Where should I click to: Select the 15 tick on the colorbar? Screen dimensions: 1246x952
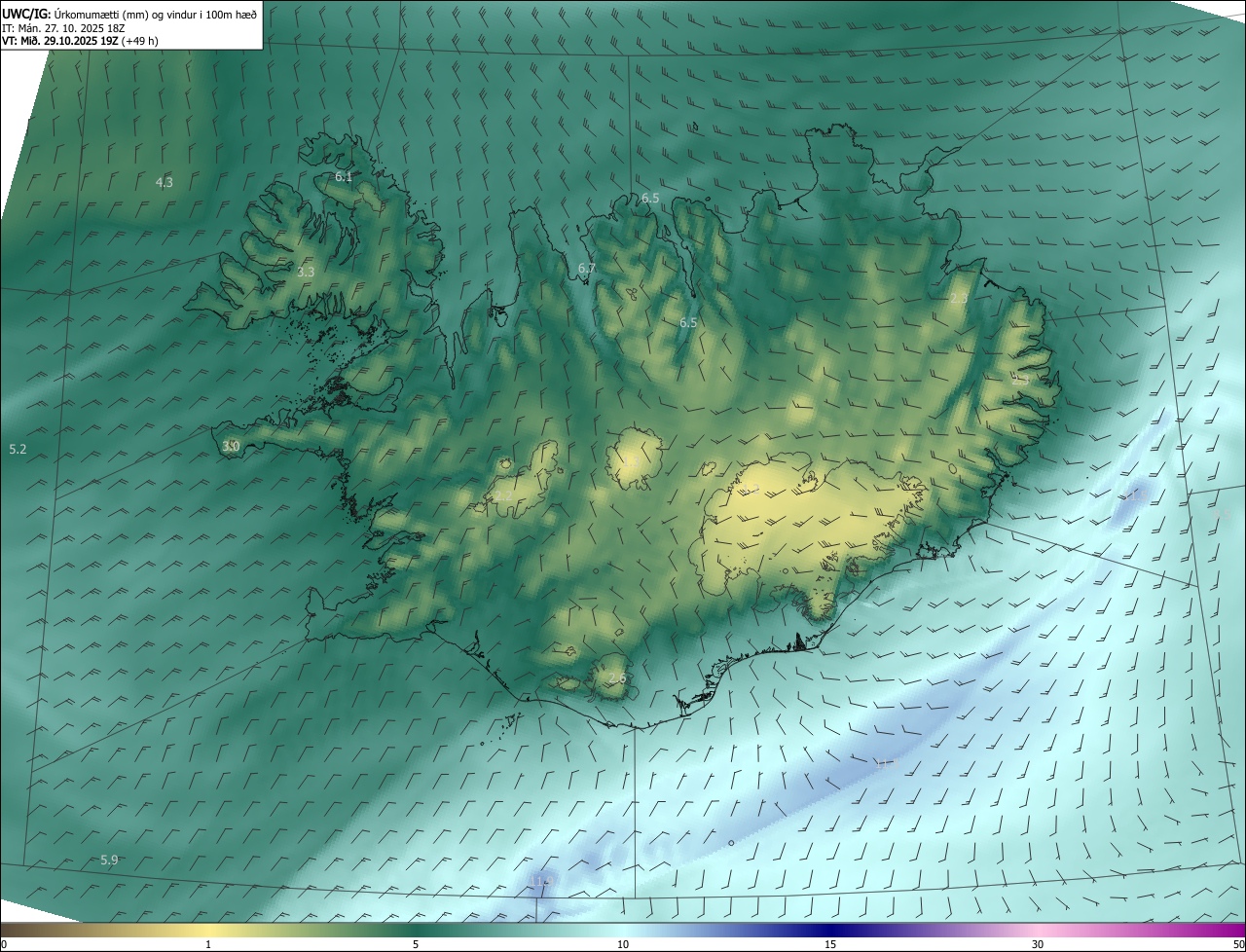(830, 944)
